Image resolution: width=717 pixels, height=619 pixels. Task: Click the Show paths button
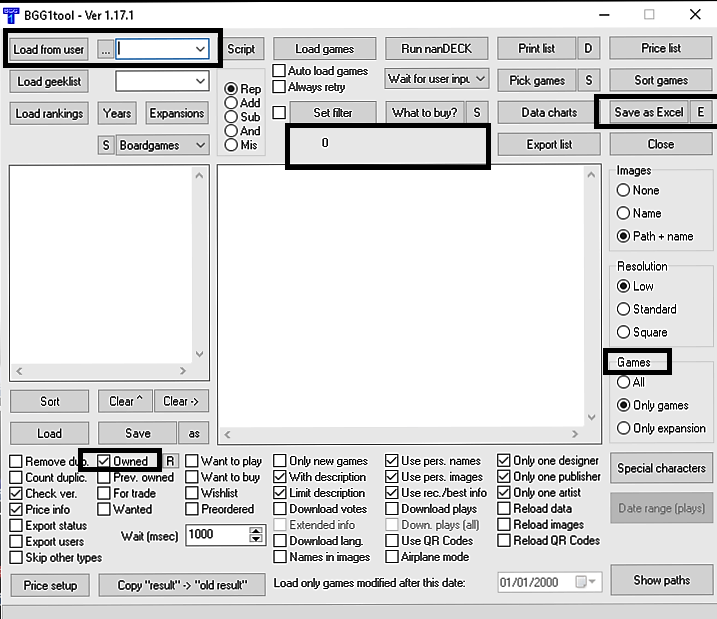click(661, 580)
